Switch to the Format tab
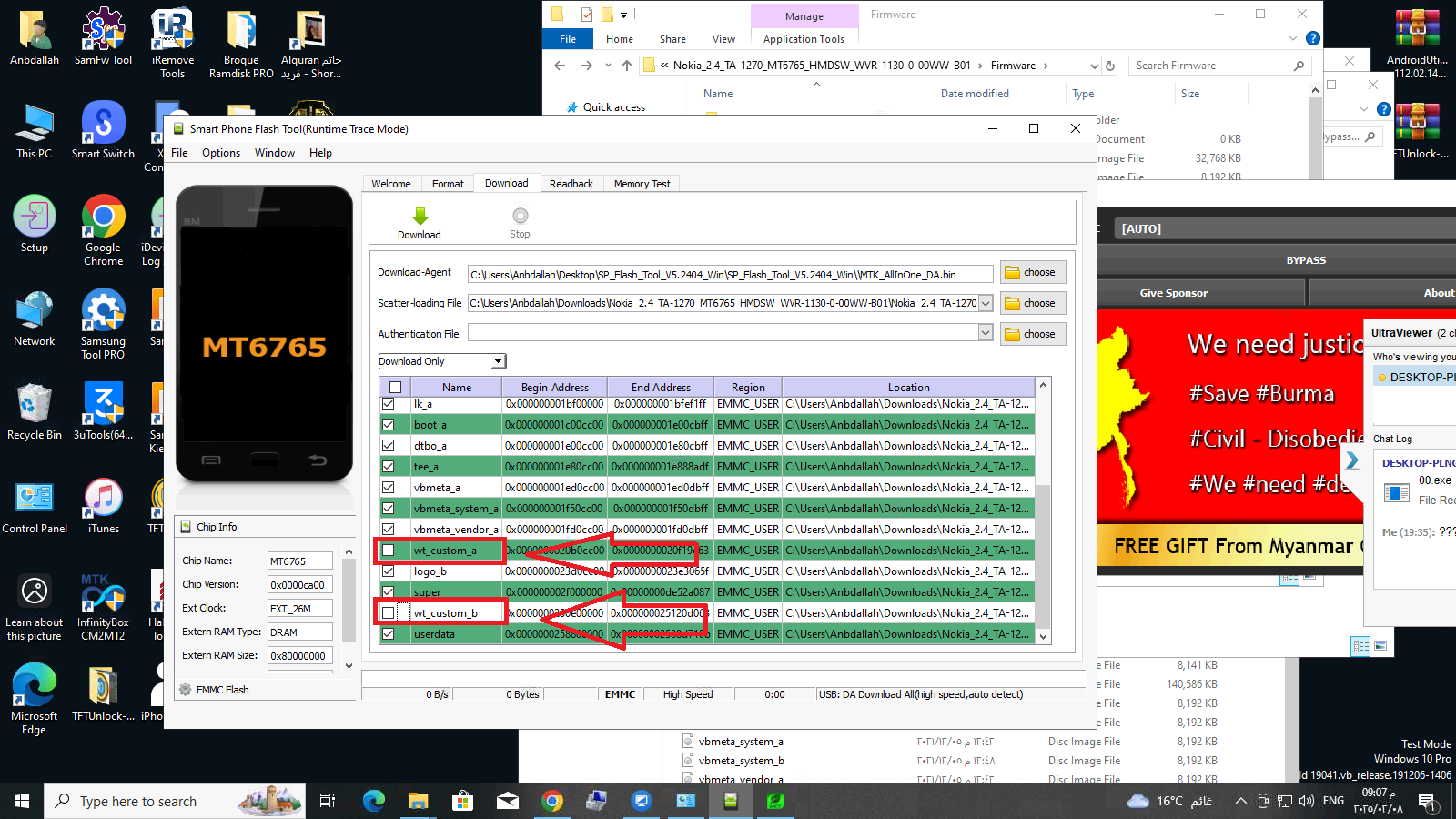The width and height of the screenshot is (1456, 819). 448,184
